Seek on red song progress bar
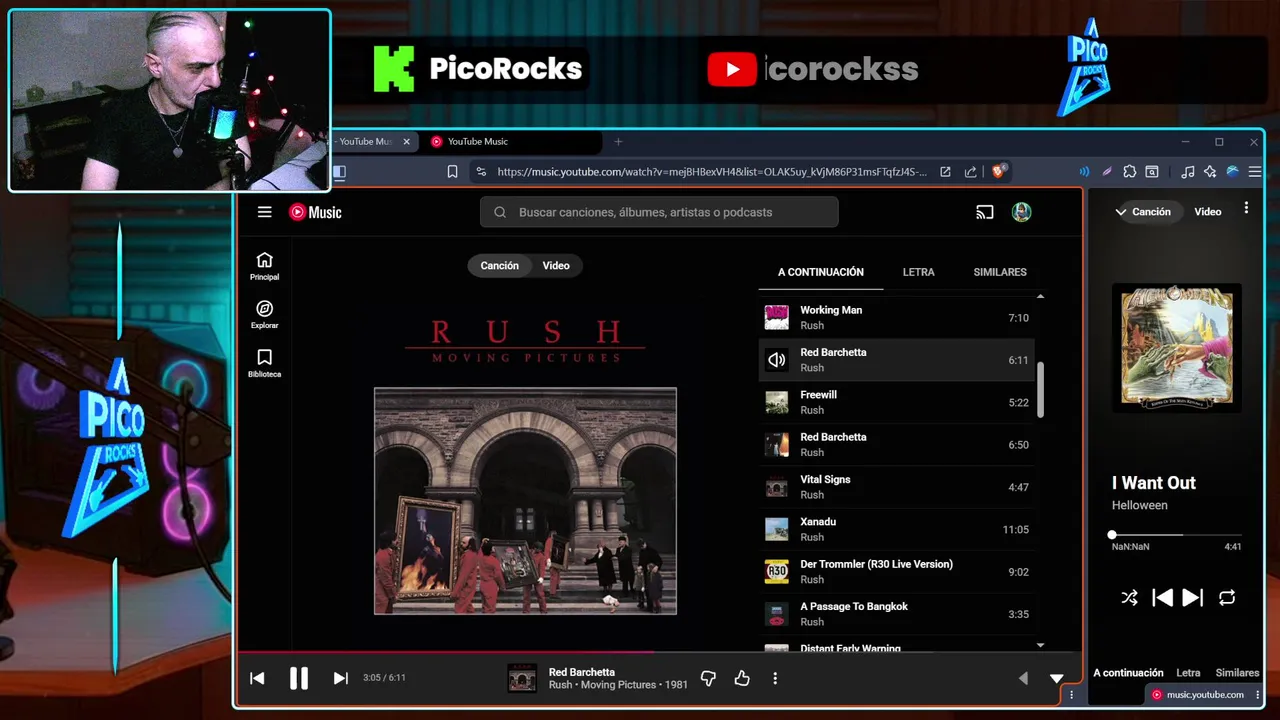 click(x=658, y=652)
